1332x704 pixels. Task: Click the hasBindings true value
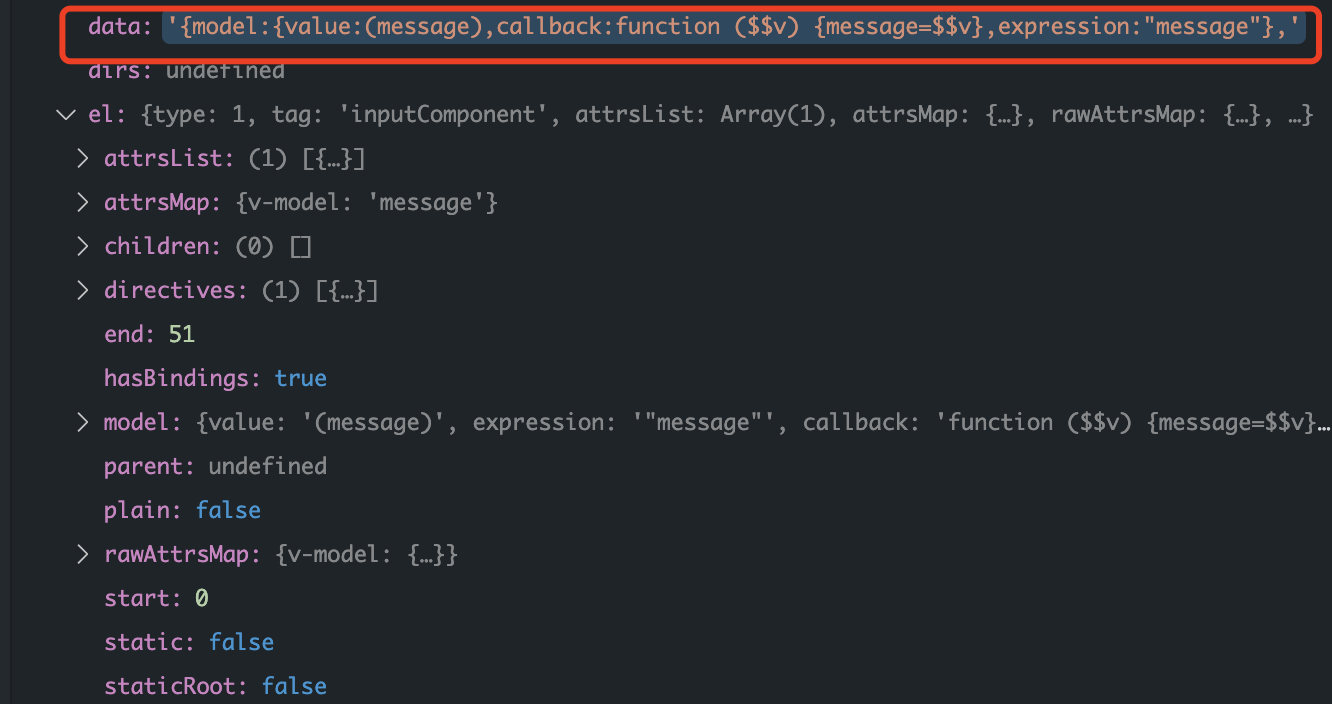pos(301,379)
